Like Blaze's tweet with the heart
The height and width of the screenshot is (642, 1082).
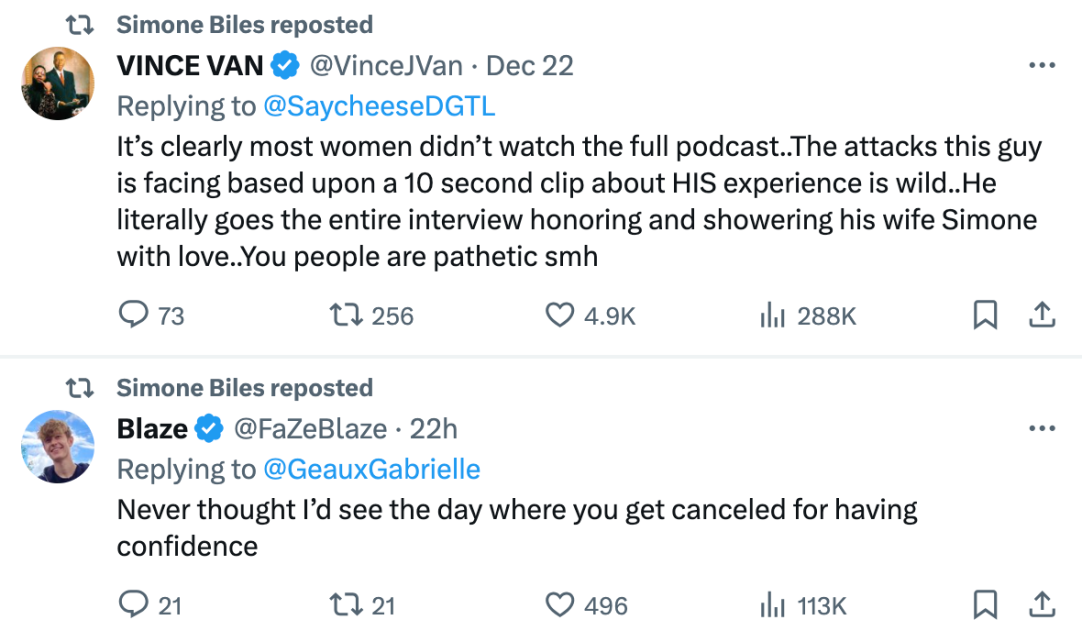tap(559, 605)
